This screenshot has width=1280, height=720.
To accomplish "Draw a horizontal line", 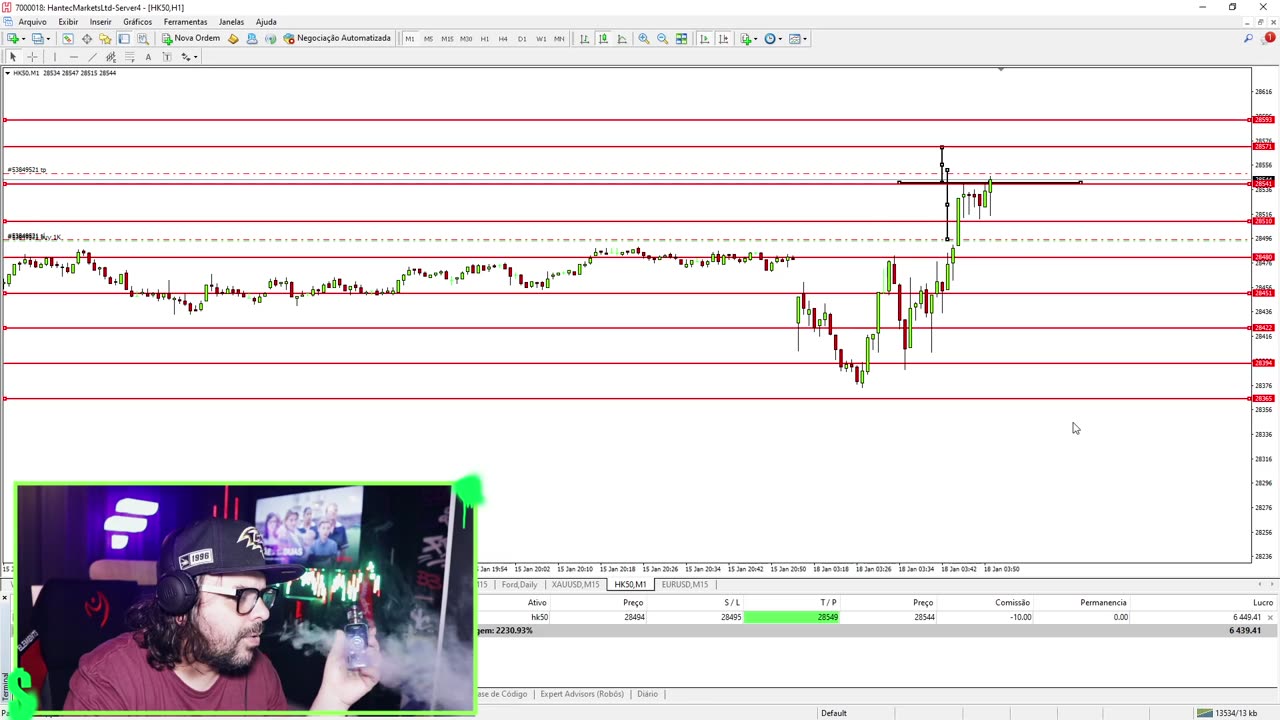I will point(74,57).
